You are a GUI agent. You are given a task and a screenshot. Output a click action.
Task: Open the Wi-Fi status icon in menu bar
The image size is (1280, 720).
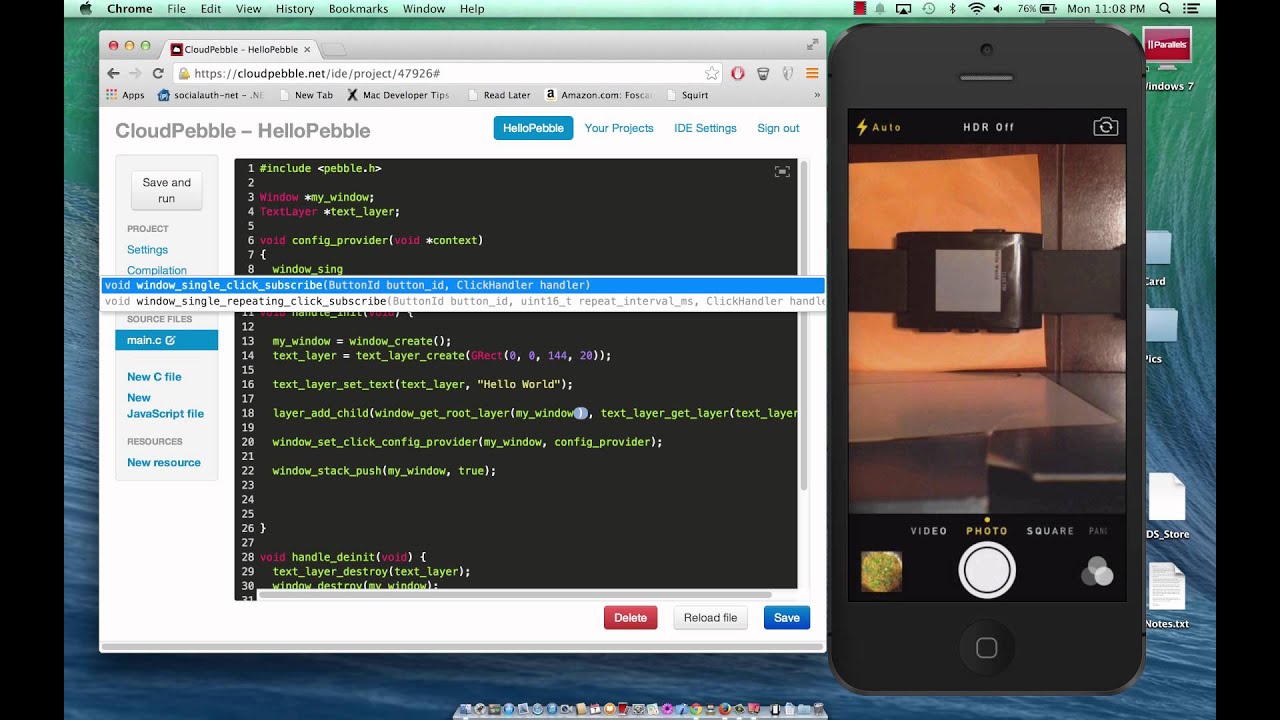pos(975,8)
